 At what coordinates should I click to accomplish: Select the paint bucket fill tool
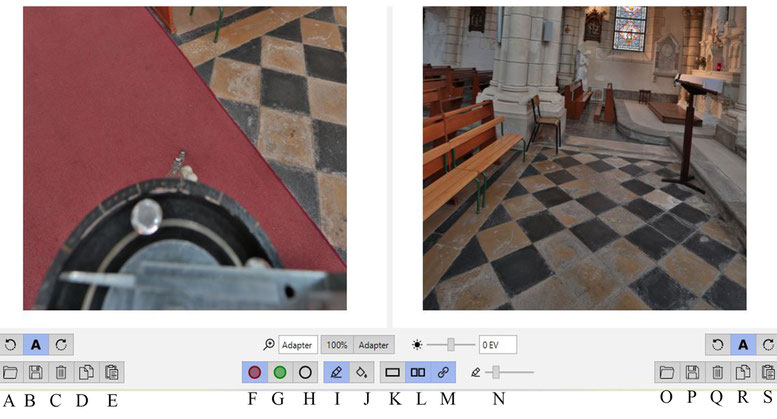click(362, 372)
